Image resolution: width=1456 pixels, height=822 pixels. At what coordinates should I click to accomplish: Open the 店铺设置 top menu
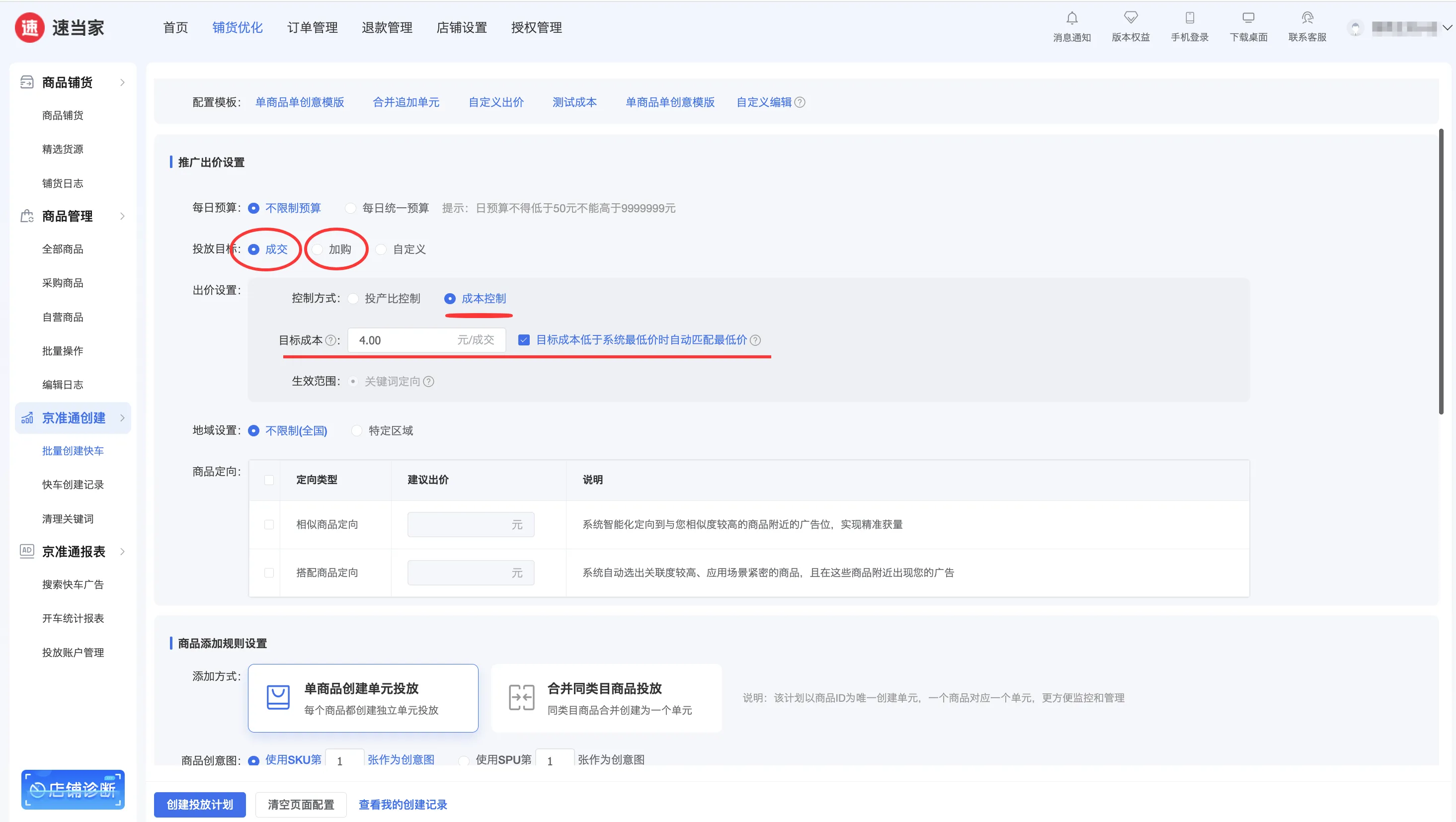[461, 28]
